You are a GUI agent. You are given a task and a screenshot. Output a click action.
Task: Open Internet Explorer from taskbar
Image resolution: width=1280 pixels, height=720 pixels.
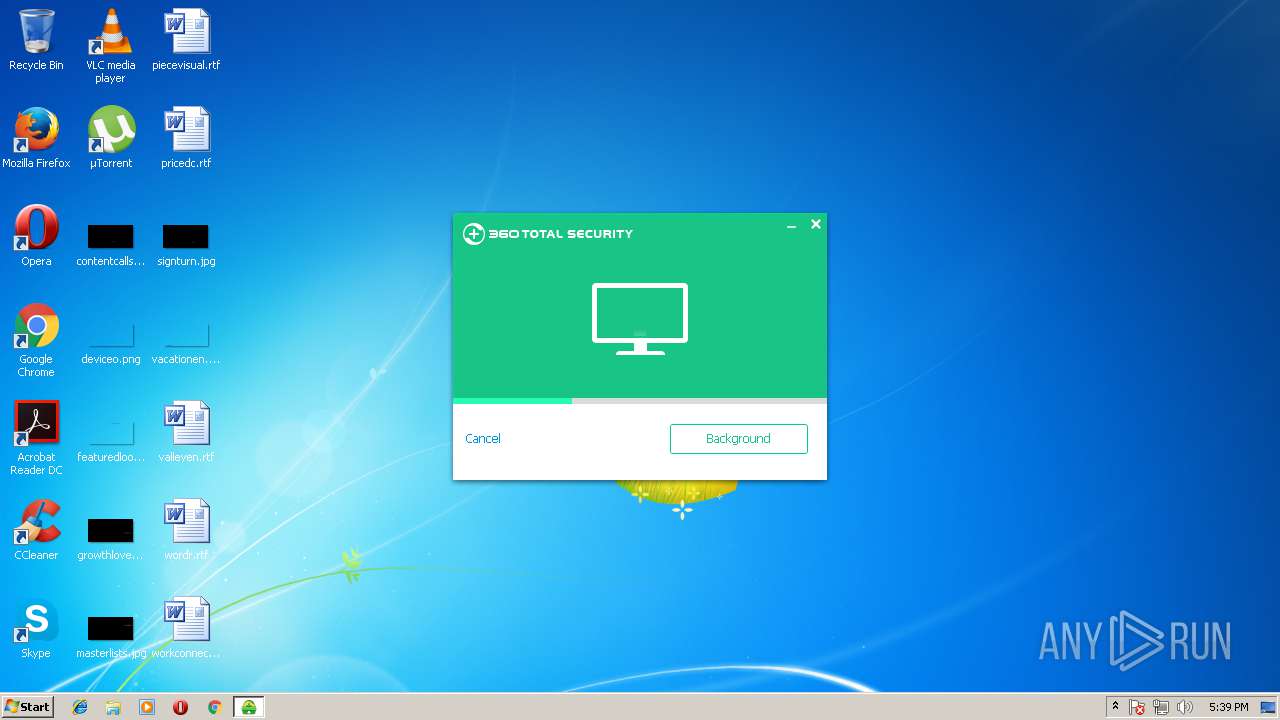pos(80,707)
